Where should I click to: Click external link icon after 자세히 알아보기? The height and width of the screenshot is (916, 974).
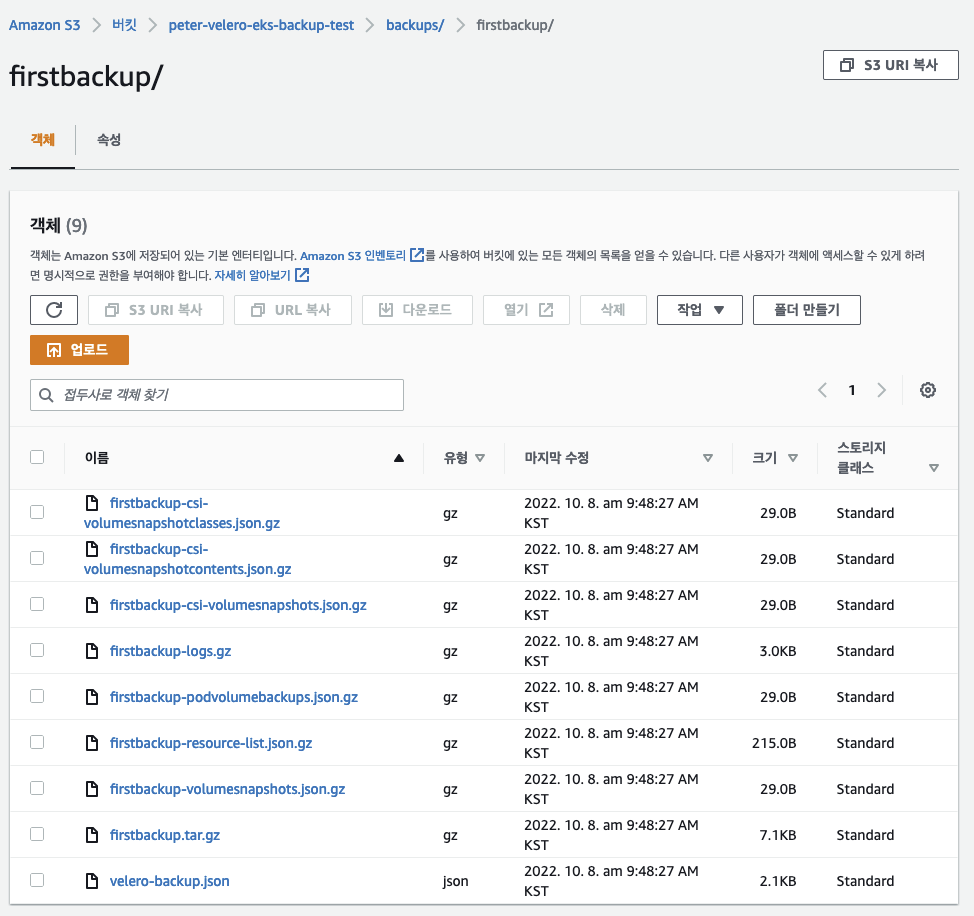click(x=302, y=275)
